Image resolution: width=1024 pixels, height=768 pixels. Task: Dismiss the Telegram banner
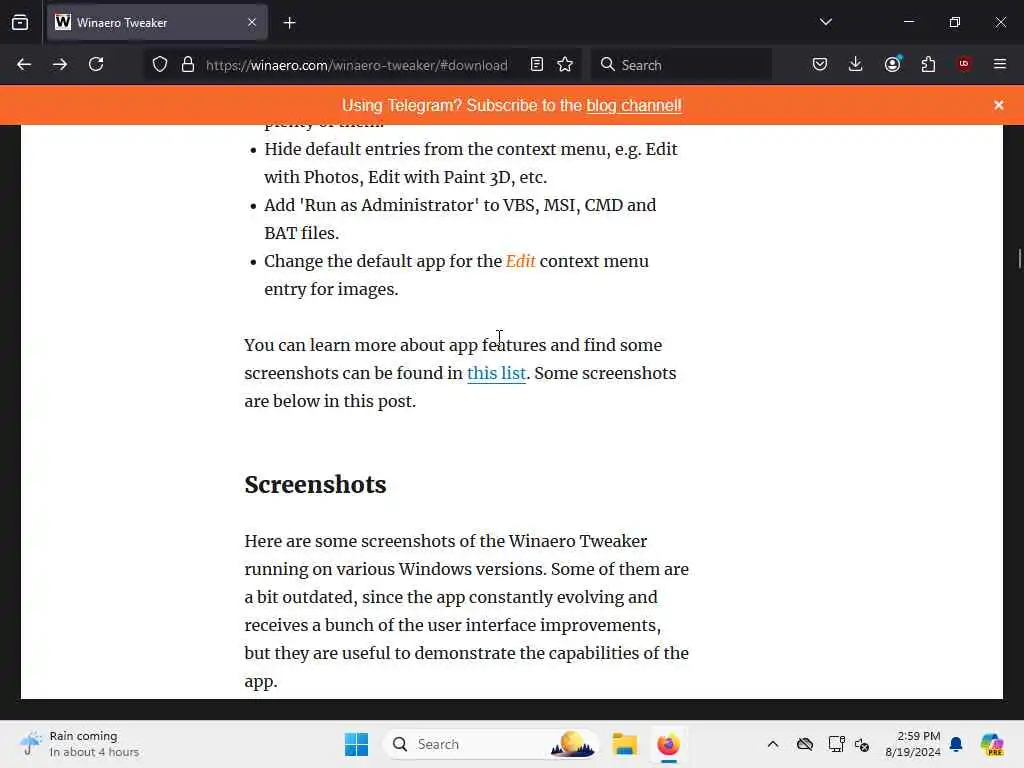tap(999, 105)
